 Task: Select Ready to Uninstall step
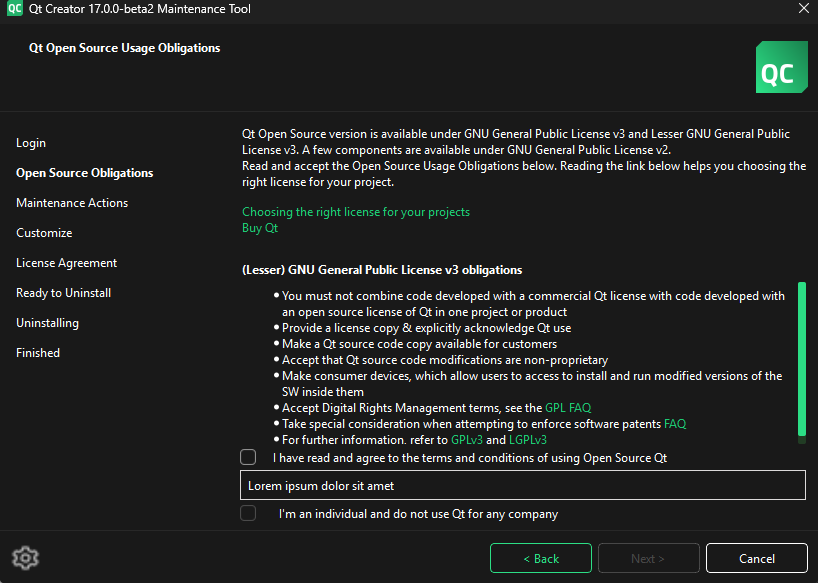tap(64, 293)
